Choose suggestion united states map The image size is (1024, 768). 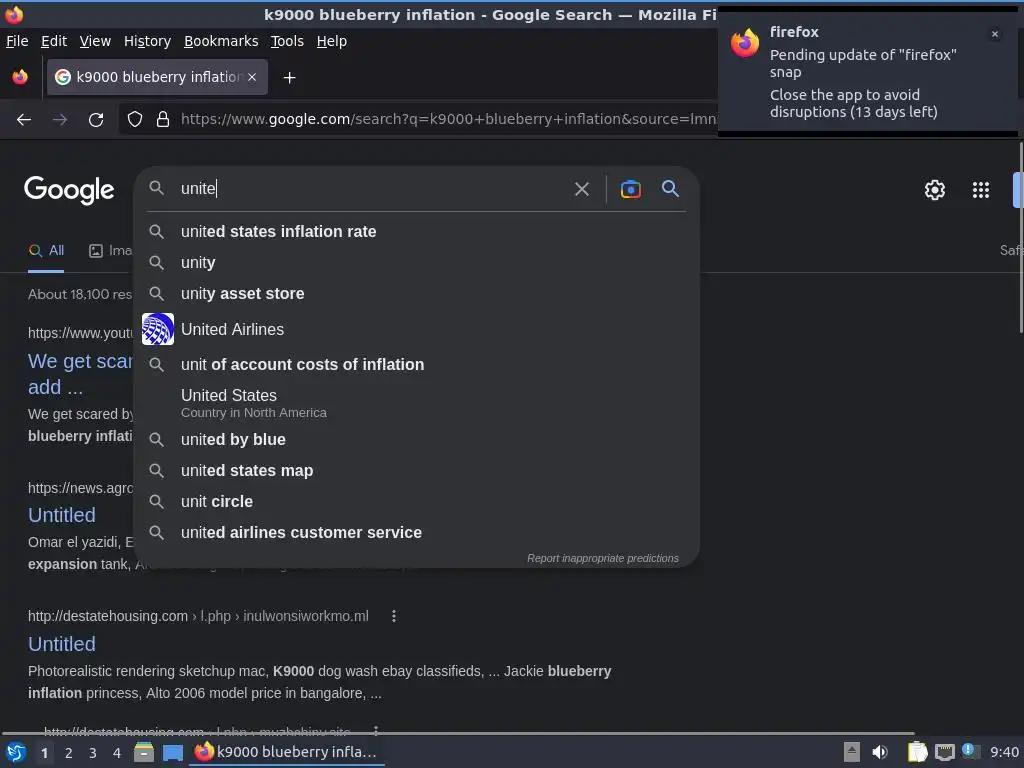(417, 470)
